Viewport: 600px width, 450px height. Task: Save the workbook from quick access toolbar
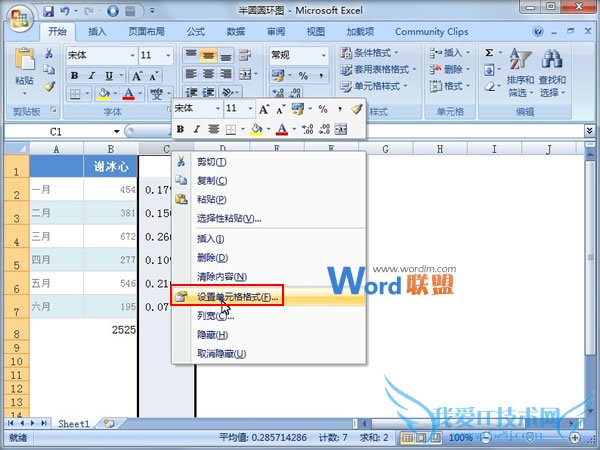pyautogui.click(x=49, y=11)
